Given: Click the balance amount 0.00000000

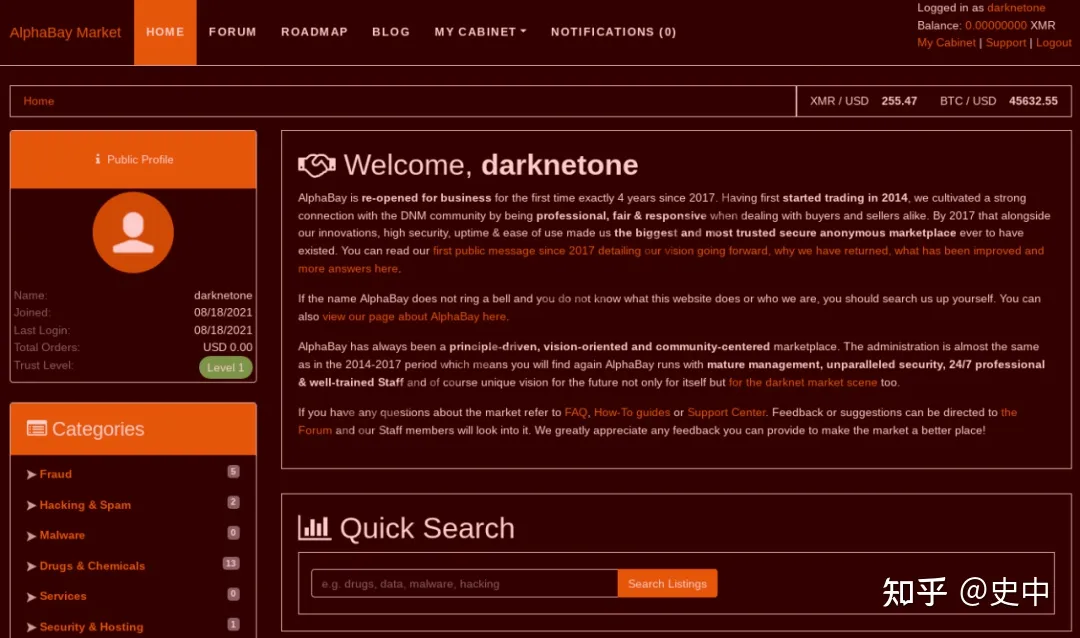Looking at the screenshot, I should coord(996,25).
